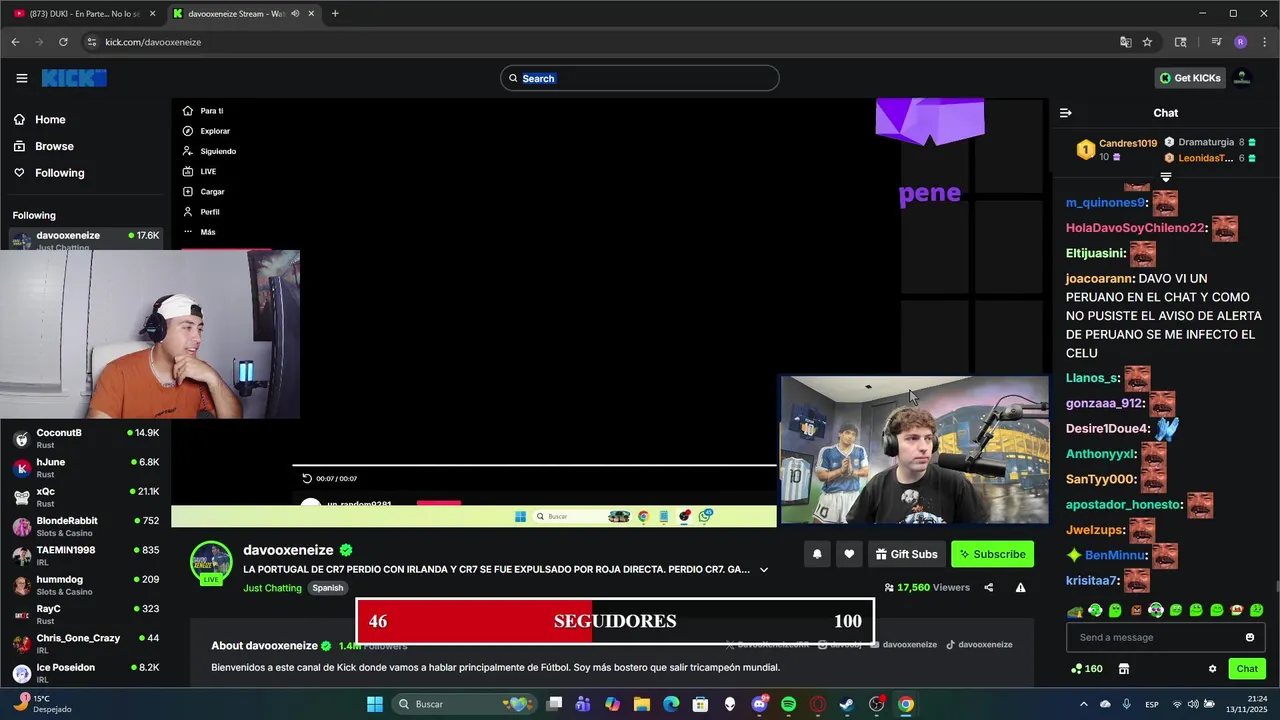Follow the channel with heart button
The image size is (1280, 720).
pyautogui.click(x=849, y=554)
